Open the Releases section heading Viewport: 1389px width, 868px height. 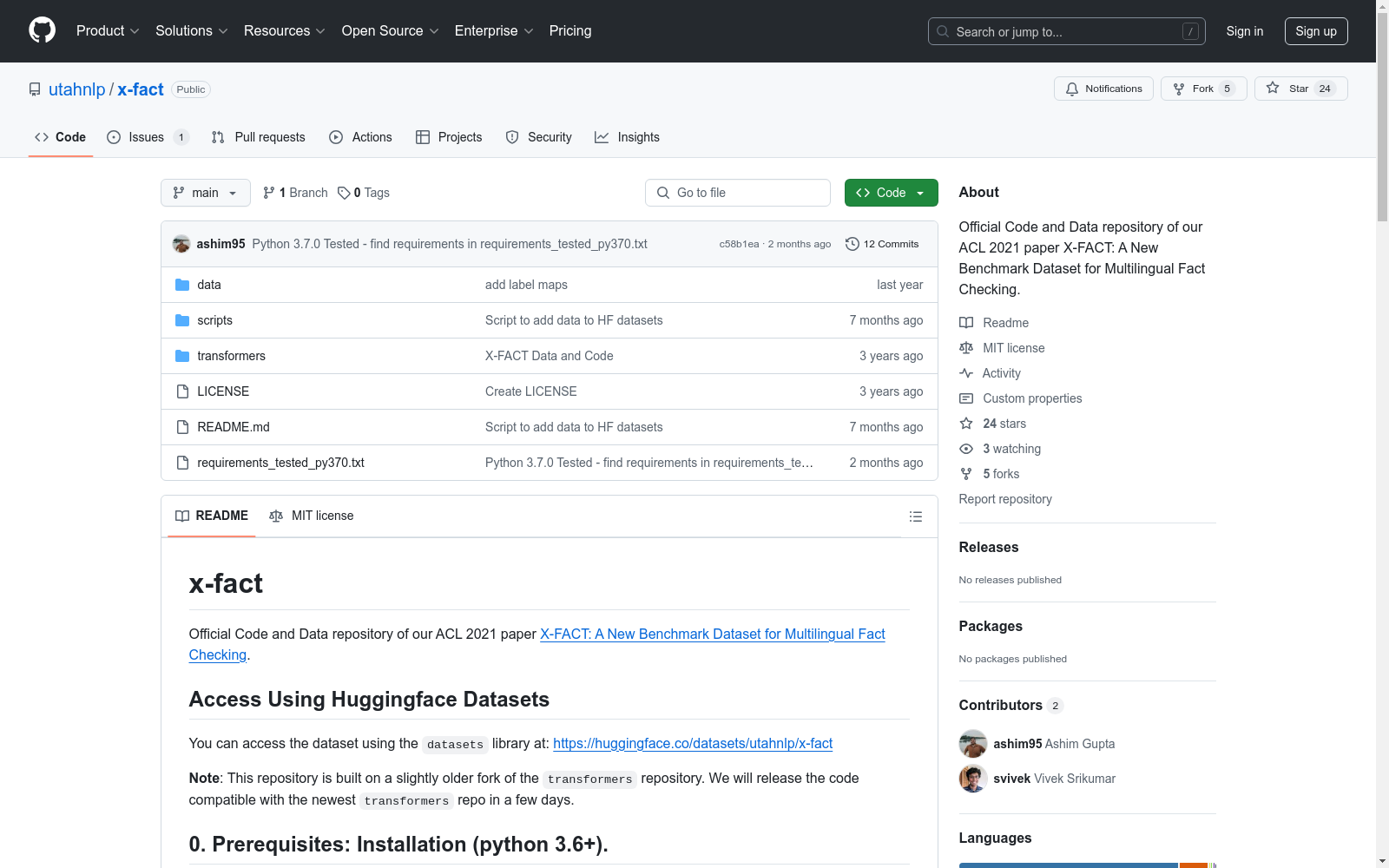click(989, 548)
